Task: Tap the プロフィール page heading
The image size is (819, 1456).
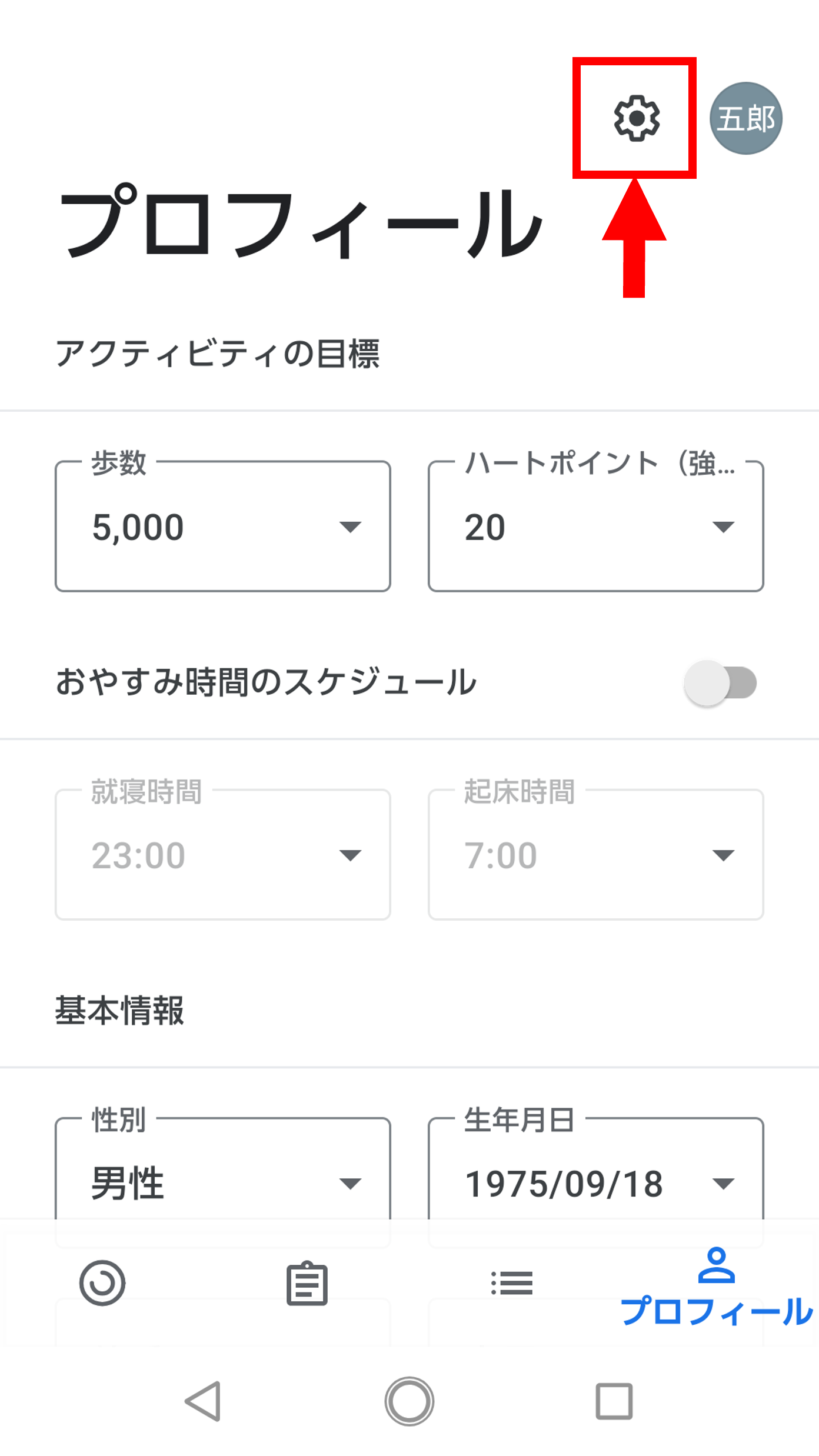Action: (300, 224)
